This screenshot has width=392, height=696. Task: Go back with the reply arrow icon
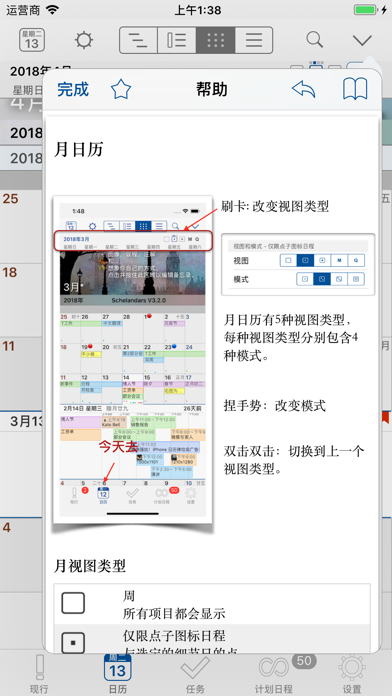coord(304,89)
